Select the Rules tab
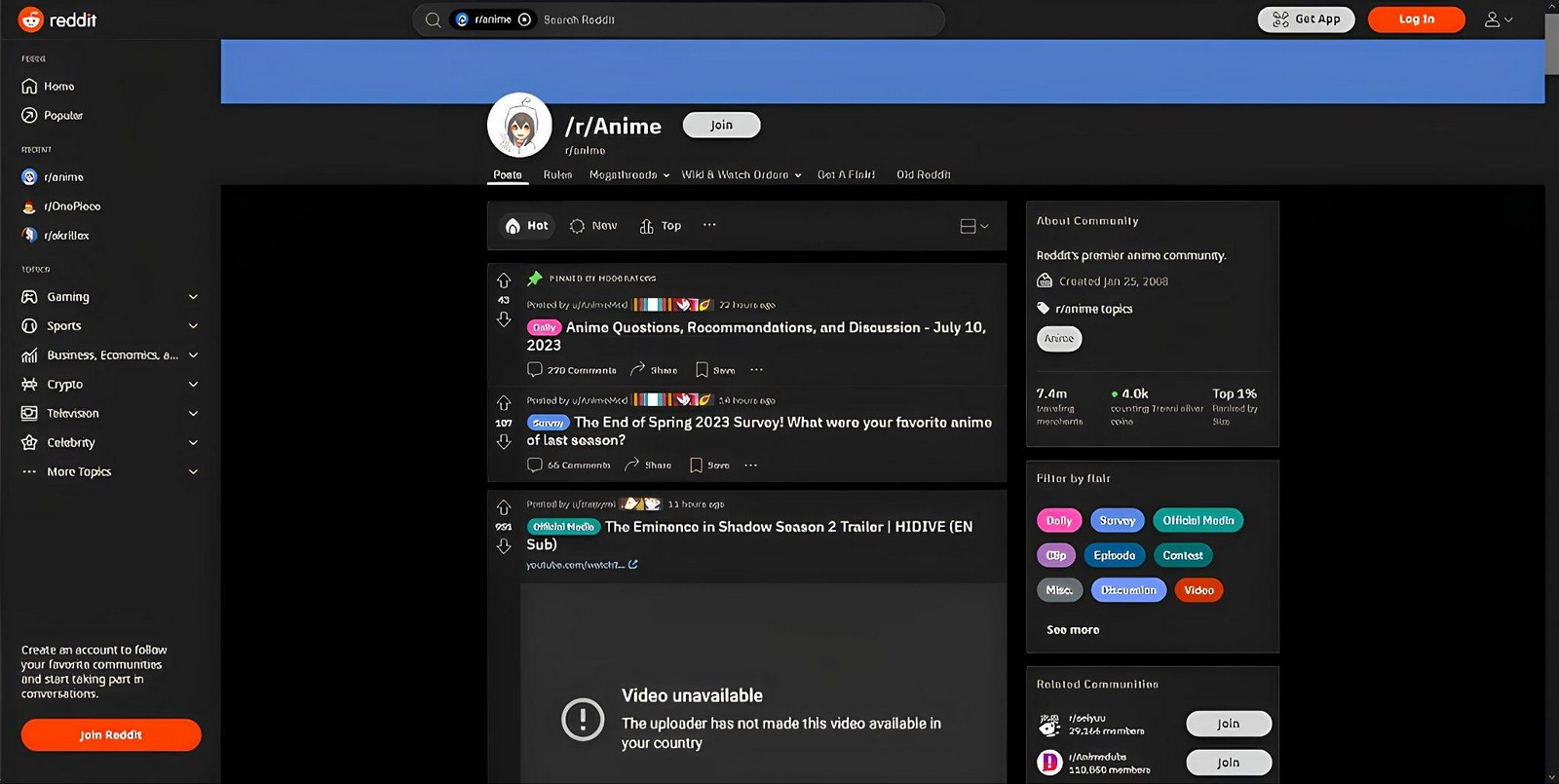 557,175
